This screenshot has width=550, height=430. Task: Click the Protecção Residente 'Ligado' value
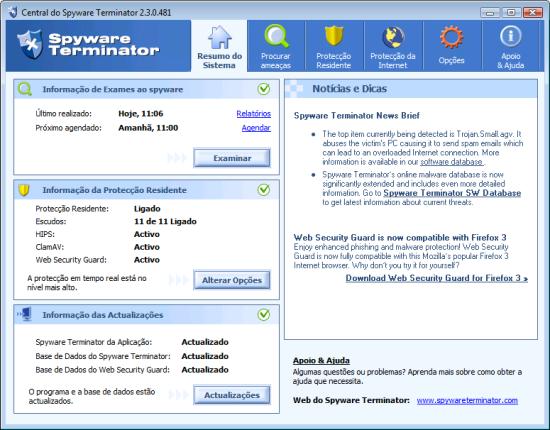(147, 209)
